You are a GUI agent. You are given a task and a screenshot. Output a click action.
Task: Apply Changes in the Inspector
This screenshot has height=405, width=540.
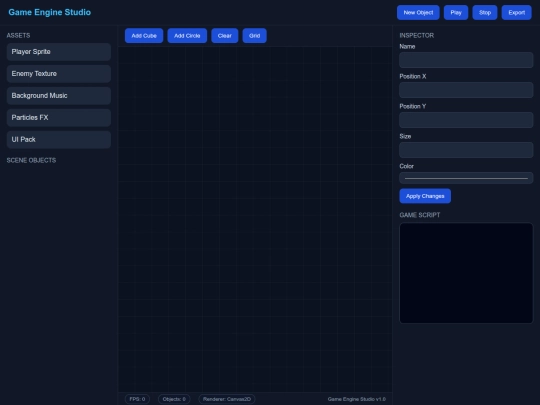pos(425,196)
